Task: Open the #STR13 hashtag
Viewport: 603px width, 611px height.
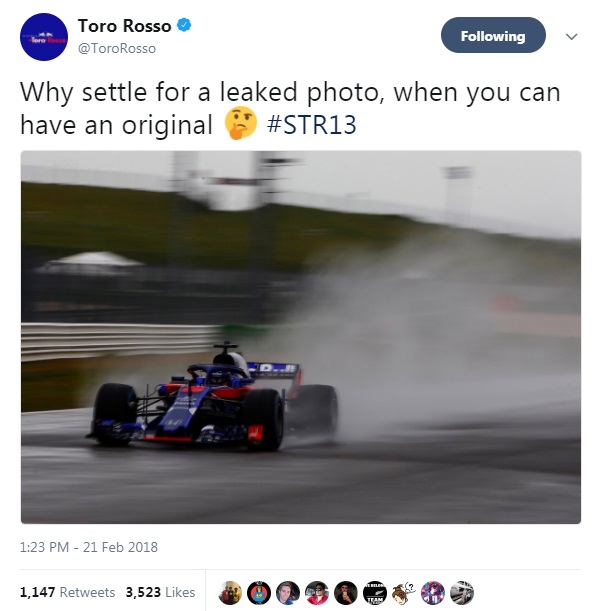Action: click(x=311, y=125)
